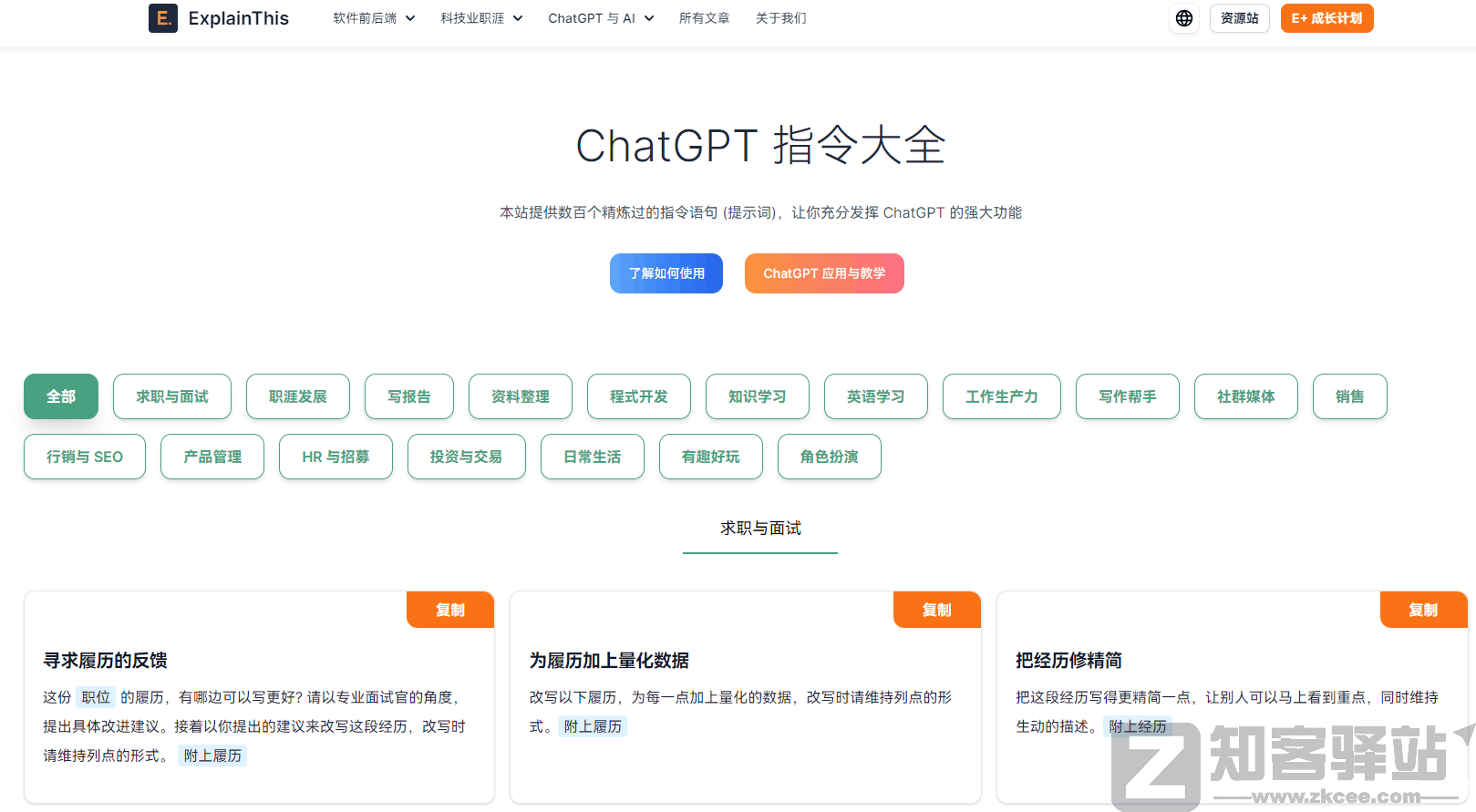Choose the 英语学习 category

(x=876, y=396)
